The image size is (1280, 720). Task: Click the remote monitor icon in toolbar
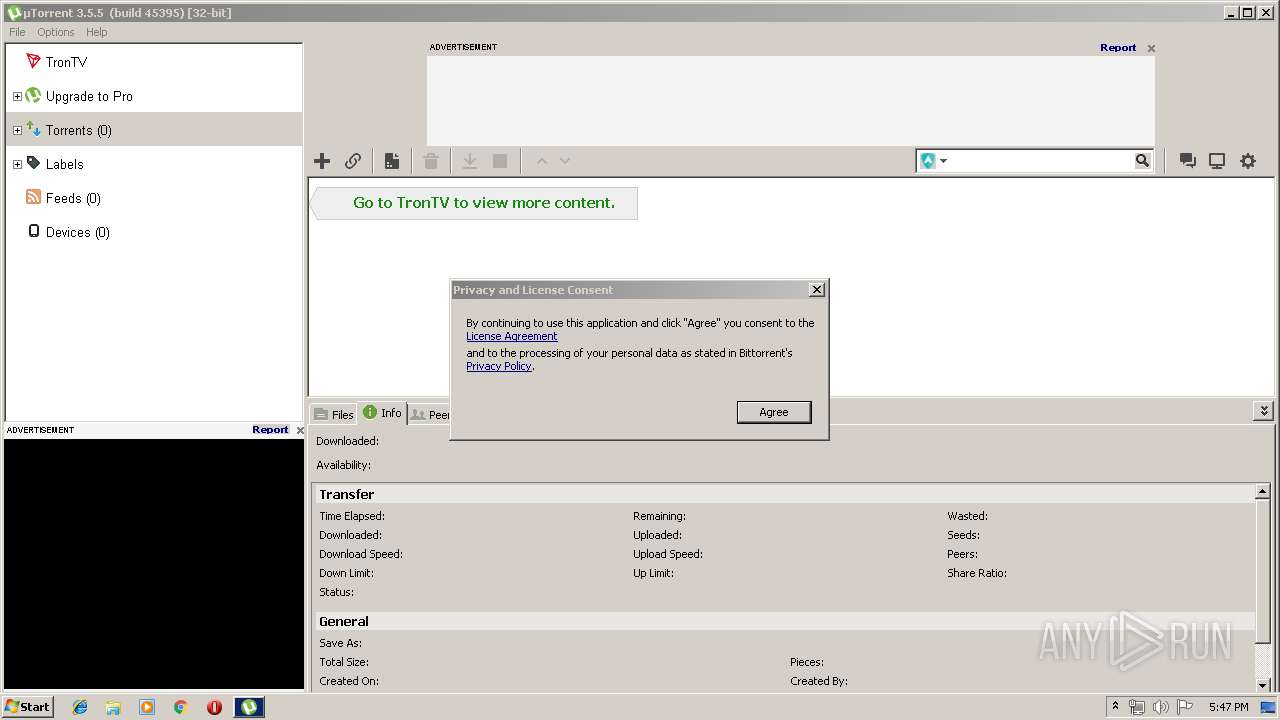(1217, 161)
